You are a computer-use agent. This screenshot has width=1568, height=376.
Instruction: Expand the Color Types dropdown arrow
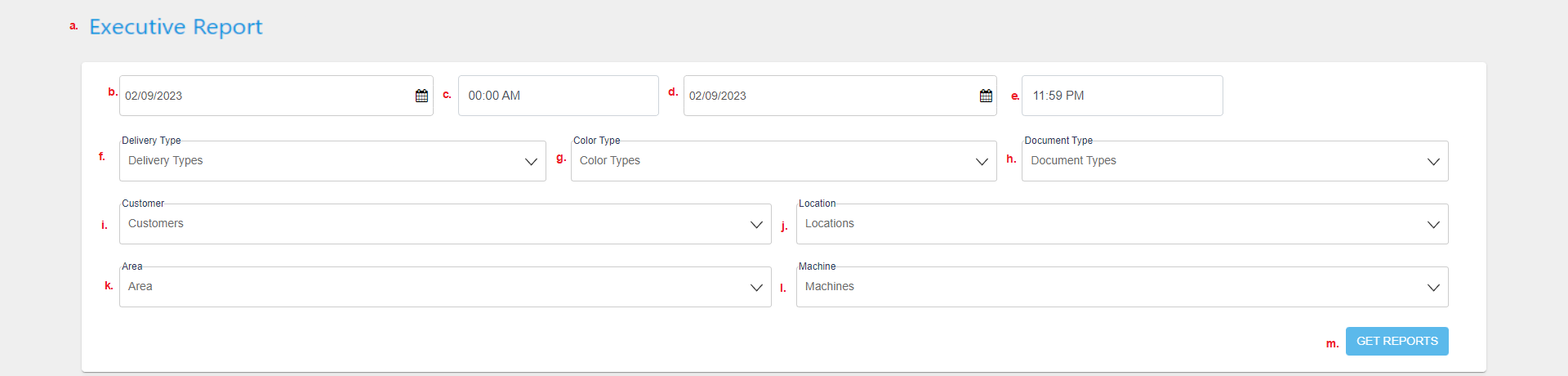tap(982, 162)
